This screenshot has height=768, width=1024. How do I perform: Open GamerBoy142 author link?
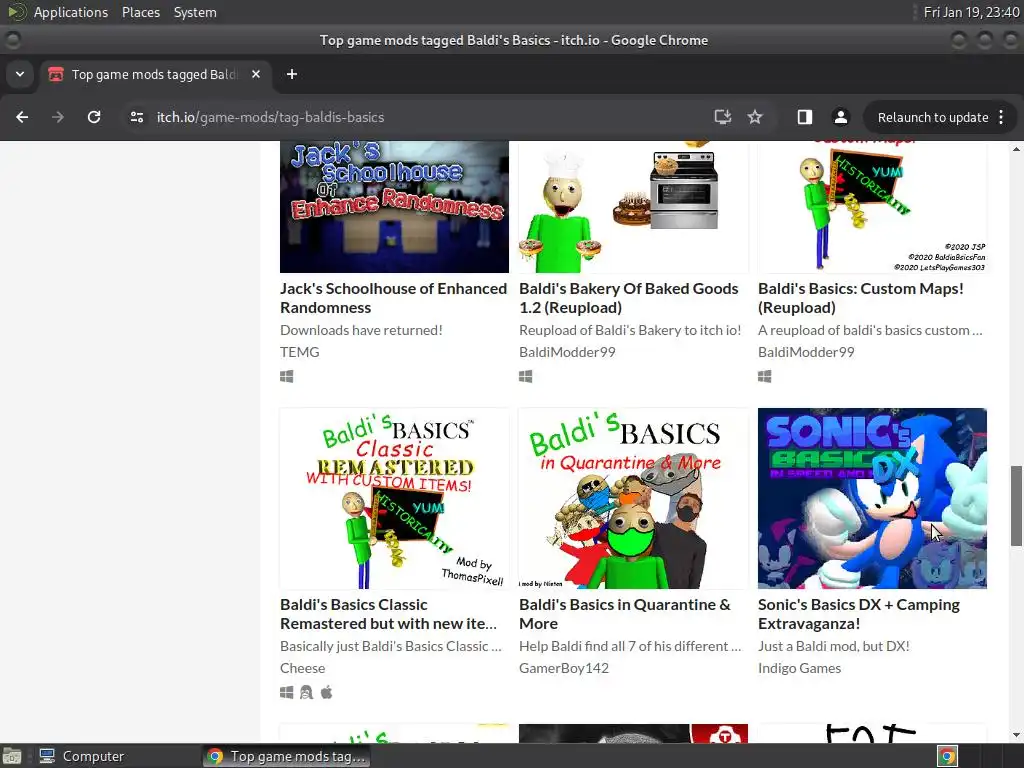click(564, 668)
